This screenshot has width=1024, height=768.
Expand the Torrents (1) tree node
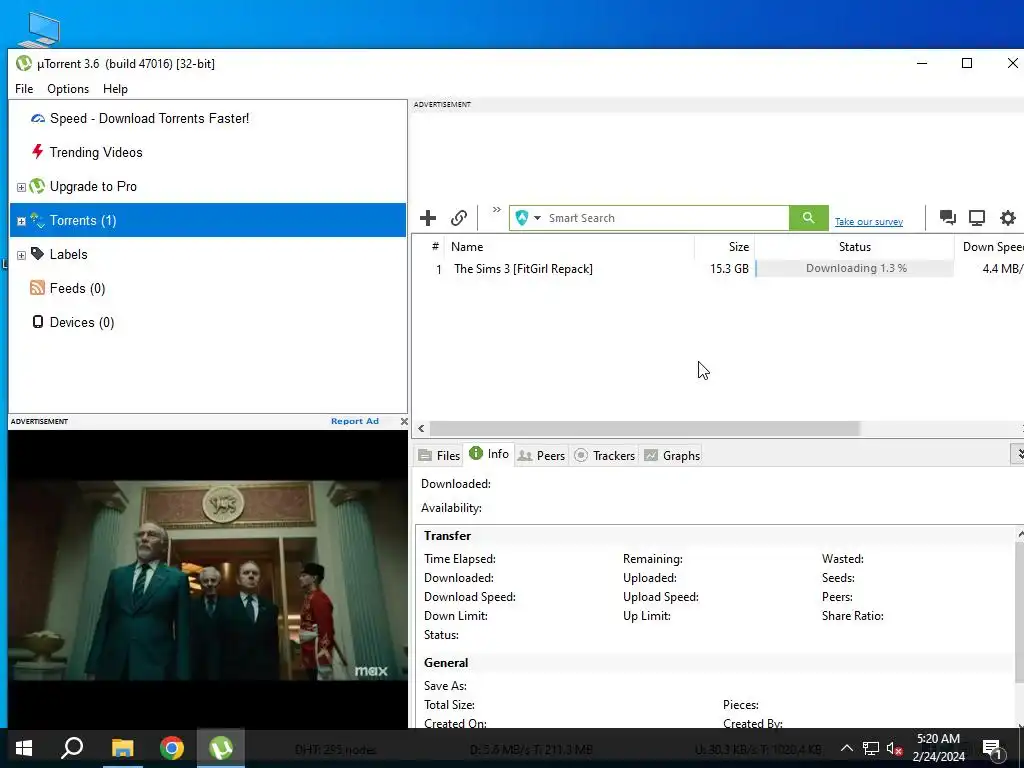pyautogui.click(x=21, y=221)
